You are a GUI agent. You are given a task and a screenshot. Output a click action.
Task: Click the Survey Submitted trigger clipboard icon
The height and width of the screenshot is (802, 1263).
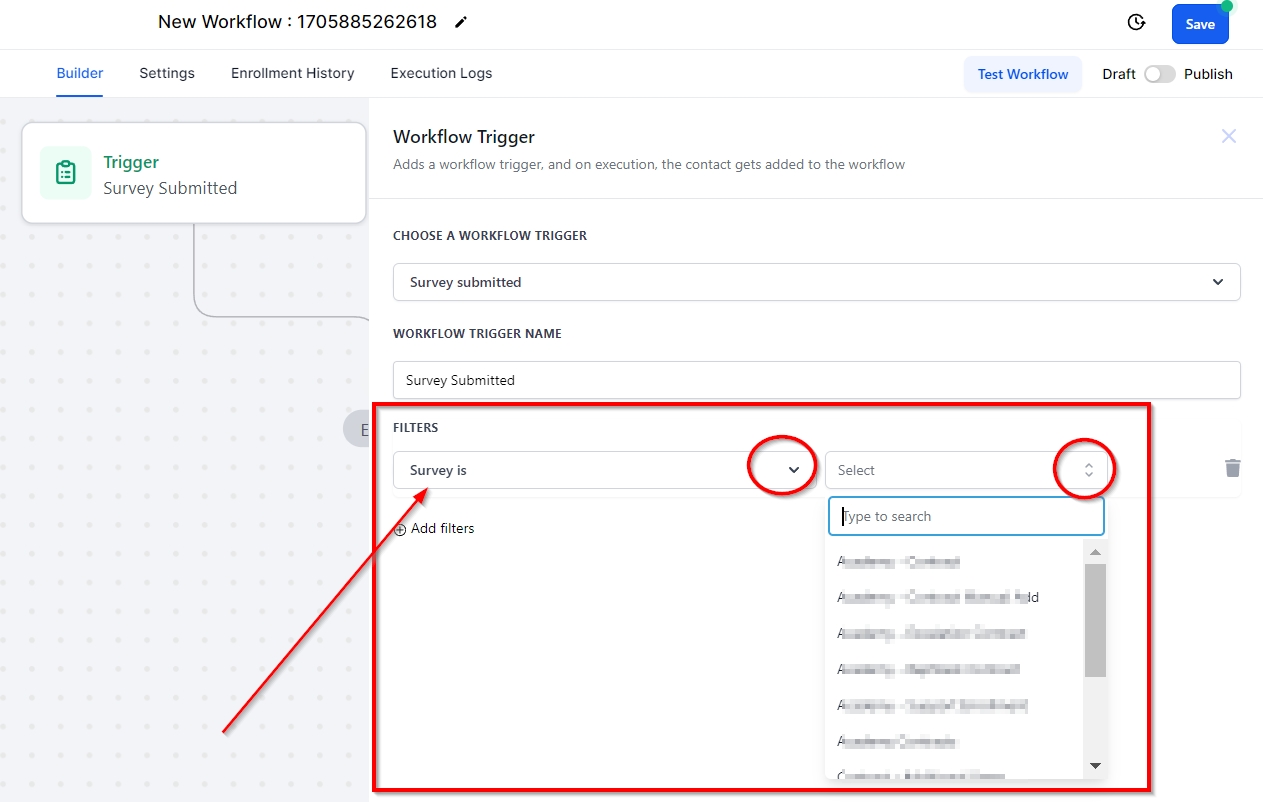pos(66,173)
